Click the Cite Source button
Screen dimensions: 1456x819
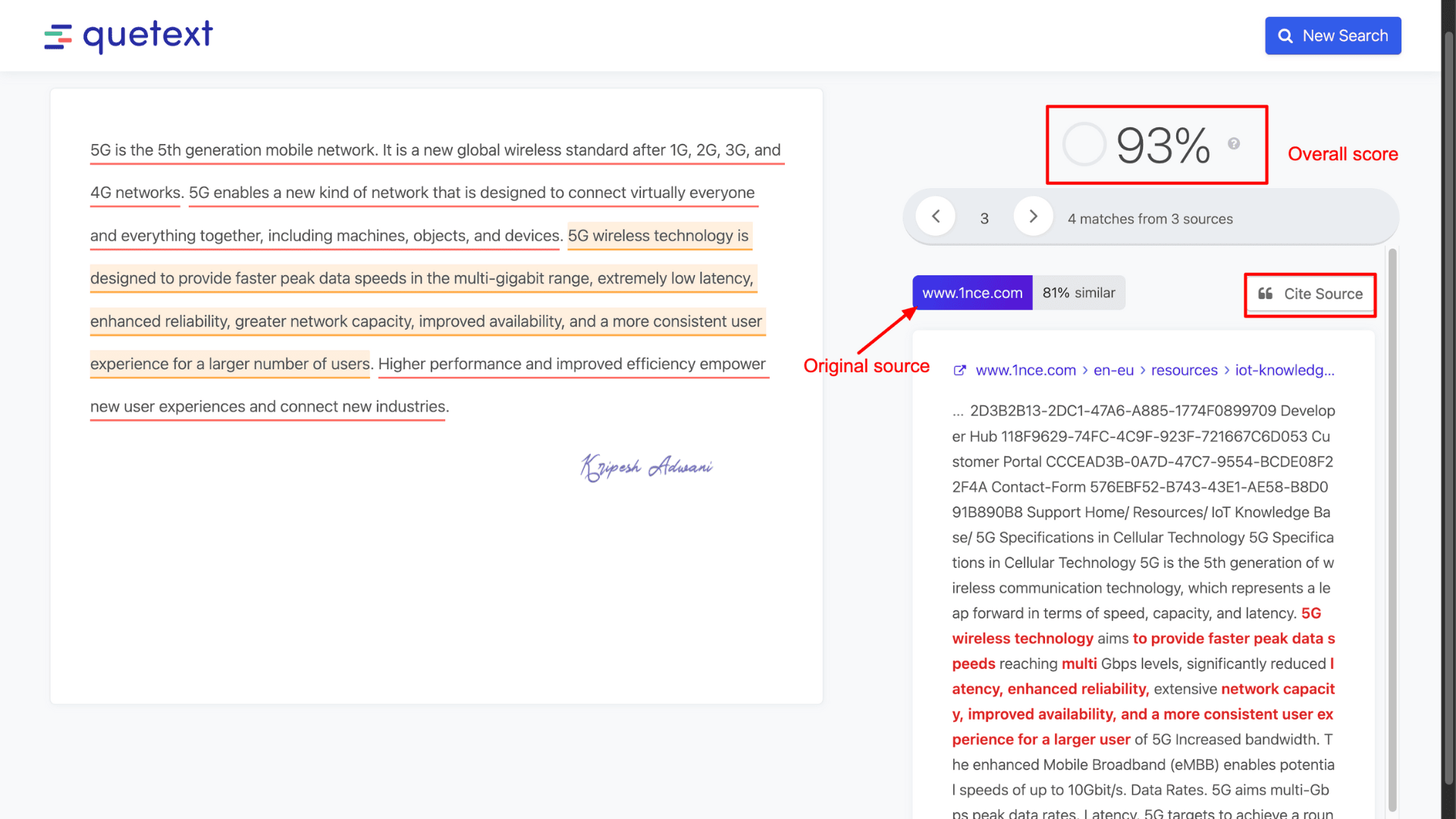pyautogui.click(x=1310, y=294)
